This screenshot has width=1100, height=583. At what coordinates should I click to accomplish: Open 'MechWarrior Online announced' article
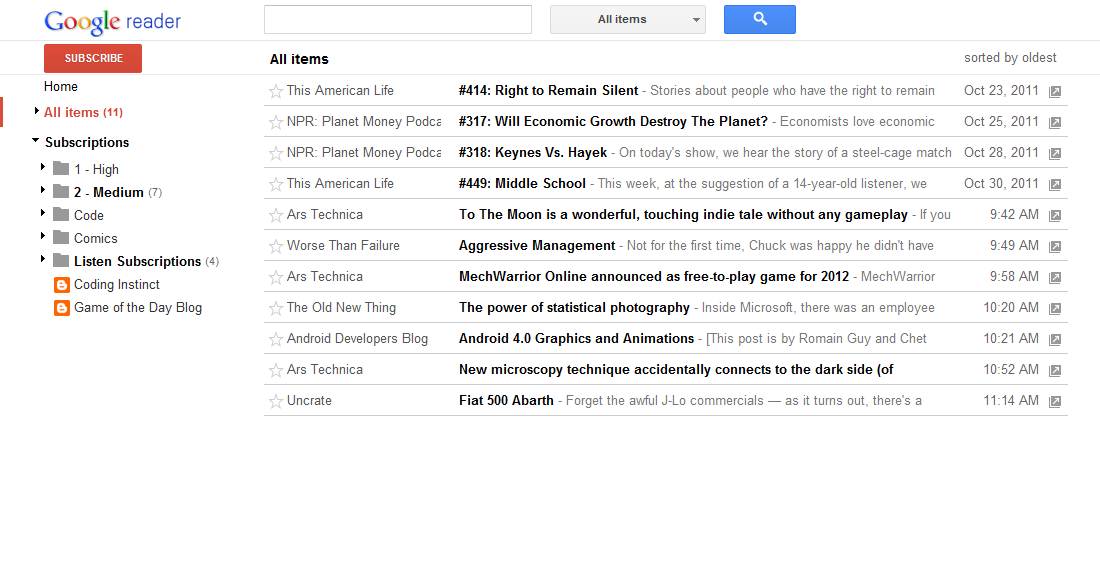tap(654, 276)
